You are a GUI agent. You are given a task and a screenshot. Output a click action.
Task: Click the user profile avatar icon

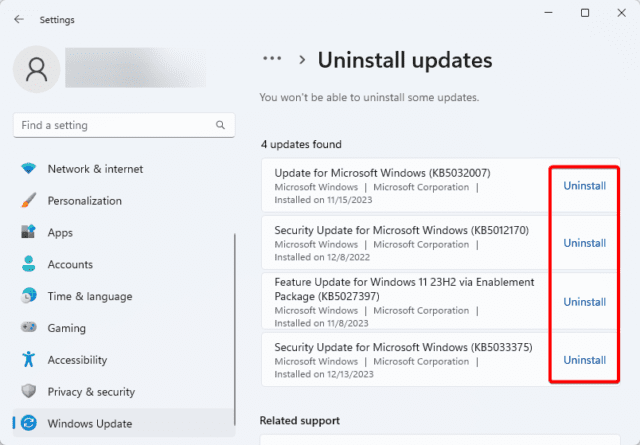coord(37,69)
